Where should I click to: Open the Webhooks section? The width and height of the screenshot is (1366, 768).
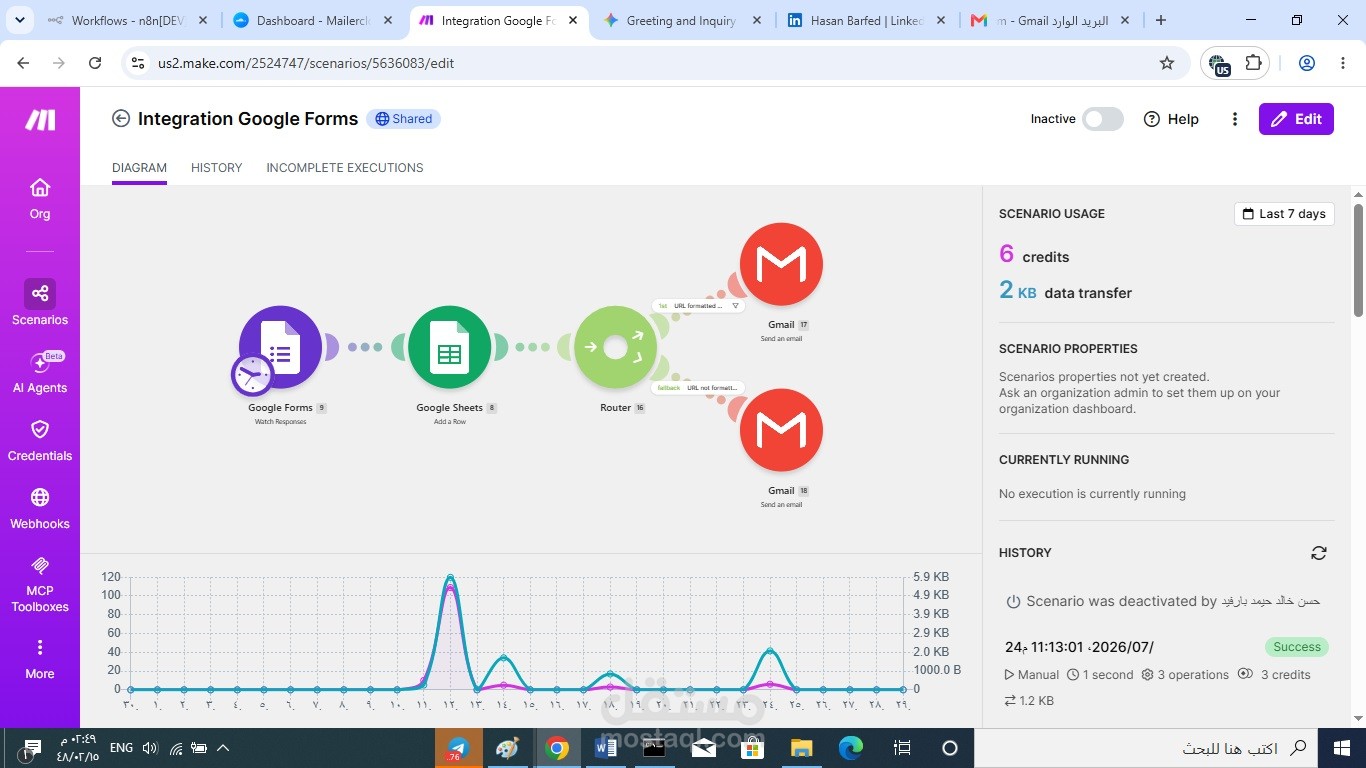pos(40,508)
